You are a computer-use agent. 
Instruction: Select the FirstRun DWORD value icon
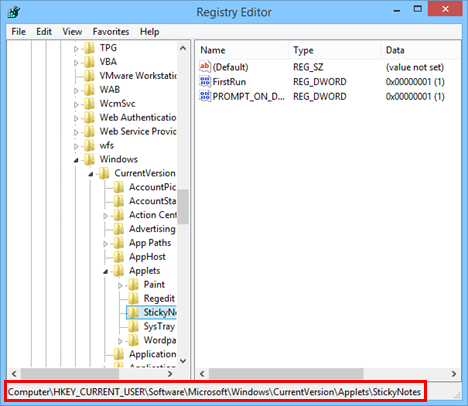[x=205, y=81]
